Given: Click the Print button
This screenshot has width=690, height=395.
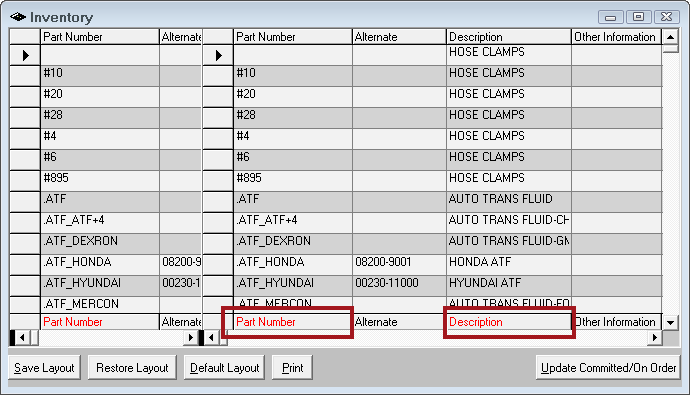Looking at the screenshot, I should coord(292,367).
